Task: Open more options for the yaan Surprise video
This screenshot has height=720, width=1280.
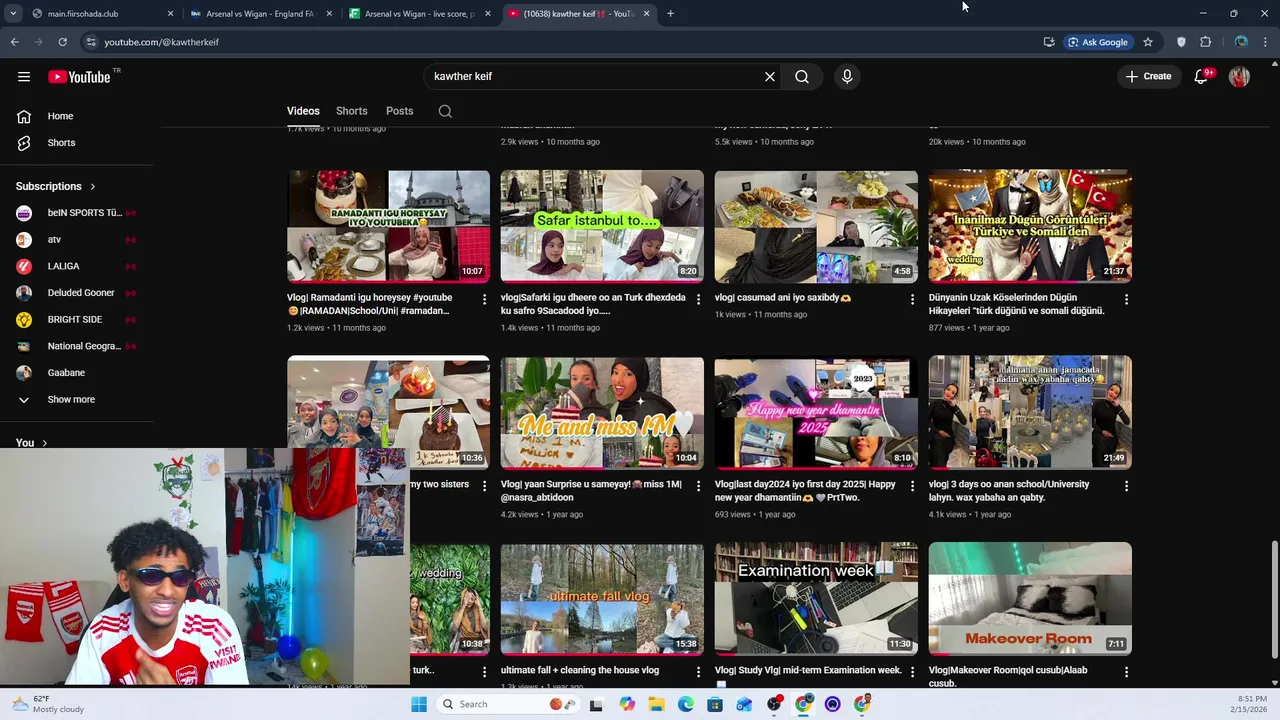Action: pos(698,486)
